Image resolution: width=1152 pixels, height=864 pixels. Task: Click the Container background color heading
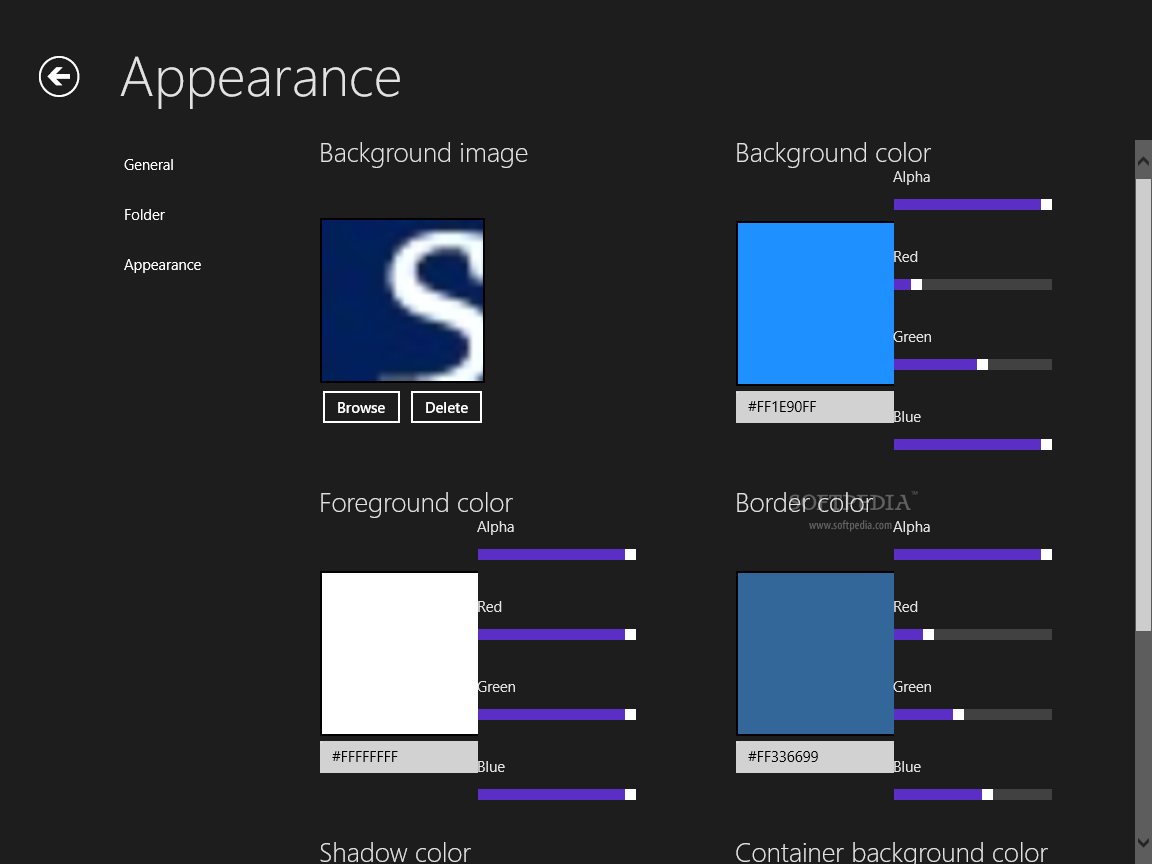click(x=891, y=852)
